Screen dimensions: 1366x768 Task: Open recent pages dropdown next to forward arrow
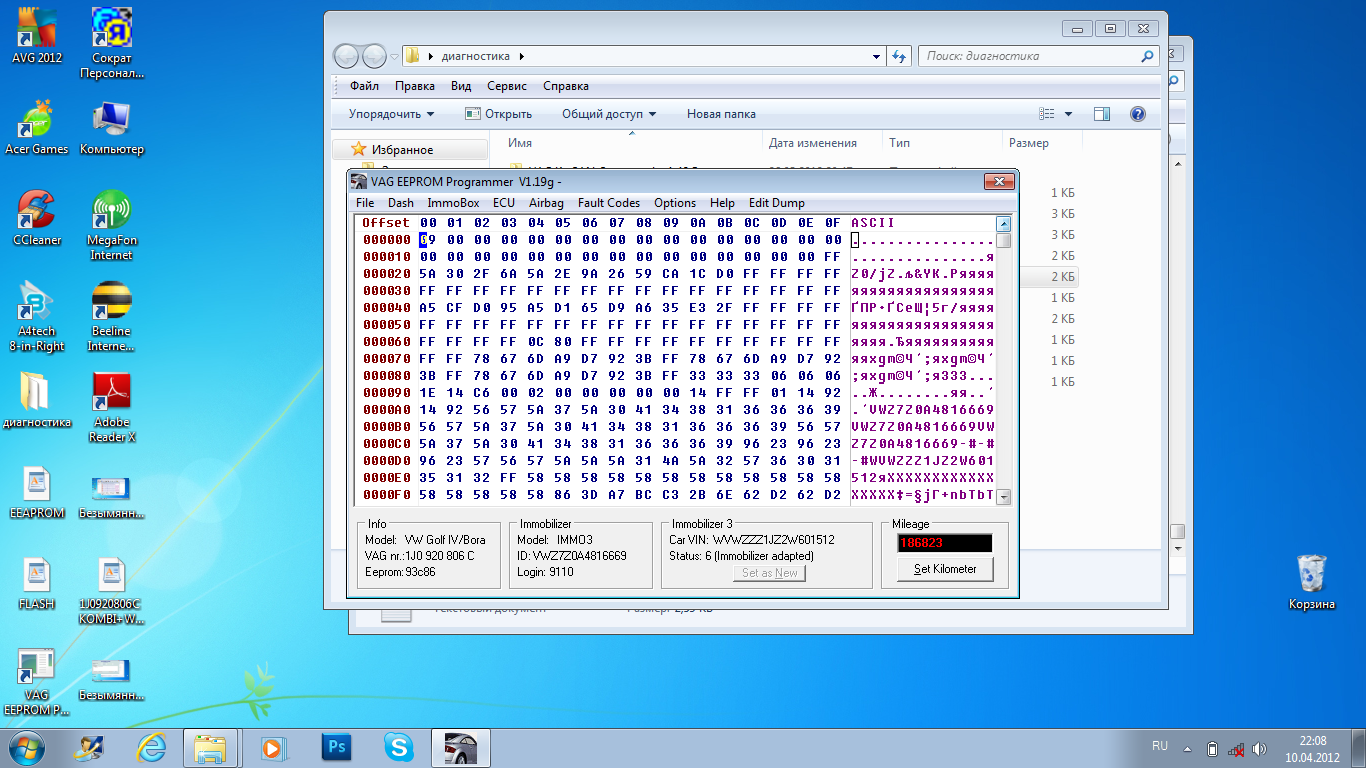395,56
